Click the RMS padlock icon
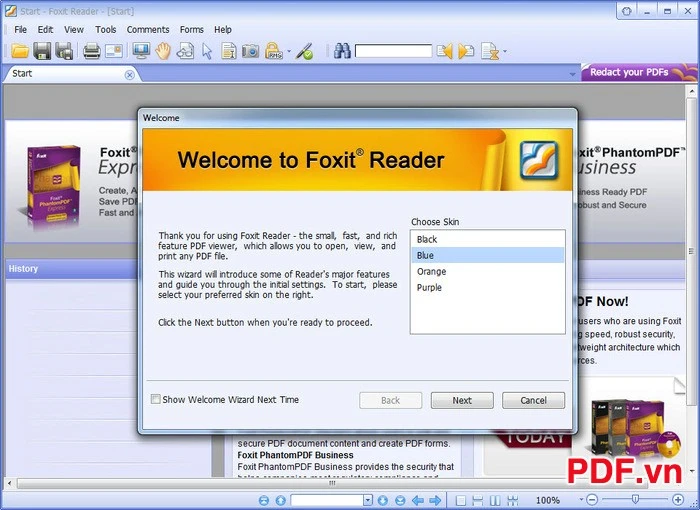The image size is (700, 510). 274,51
